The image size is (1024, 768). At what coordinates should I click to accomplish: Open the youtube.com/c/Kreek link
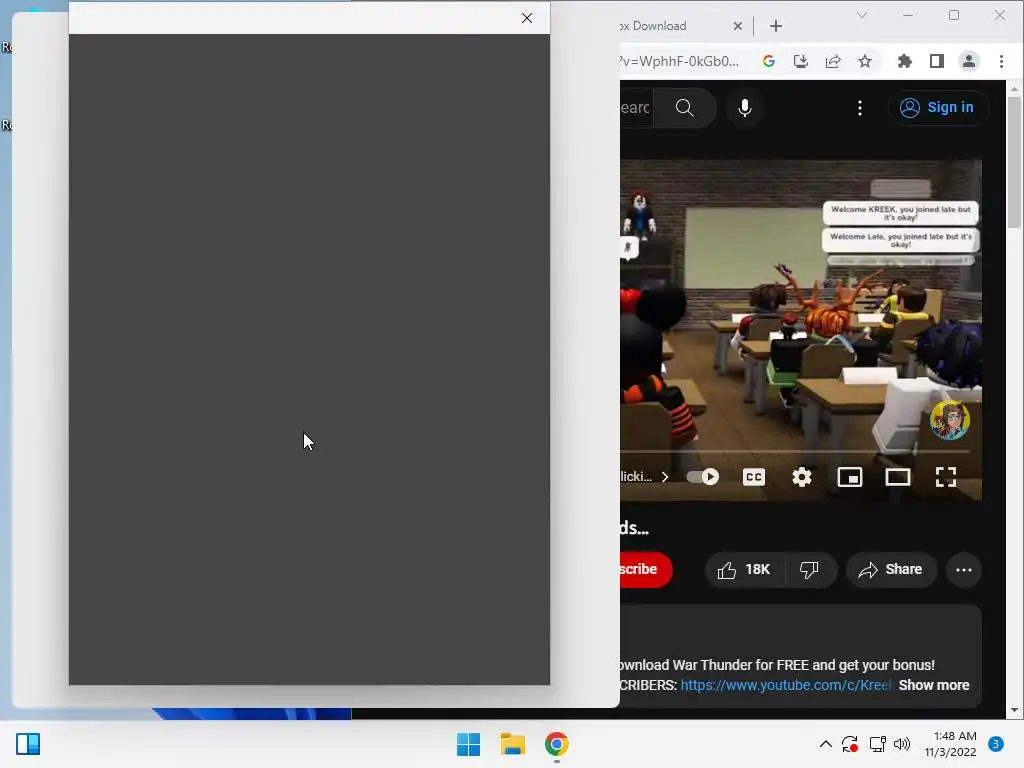click(x=786, y=685)
